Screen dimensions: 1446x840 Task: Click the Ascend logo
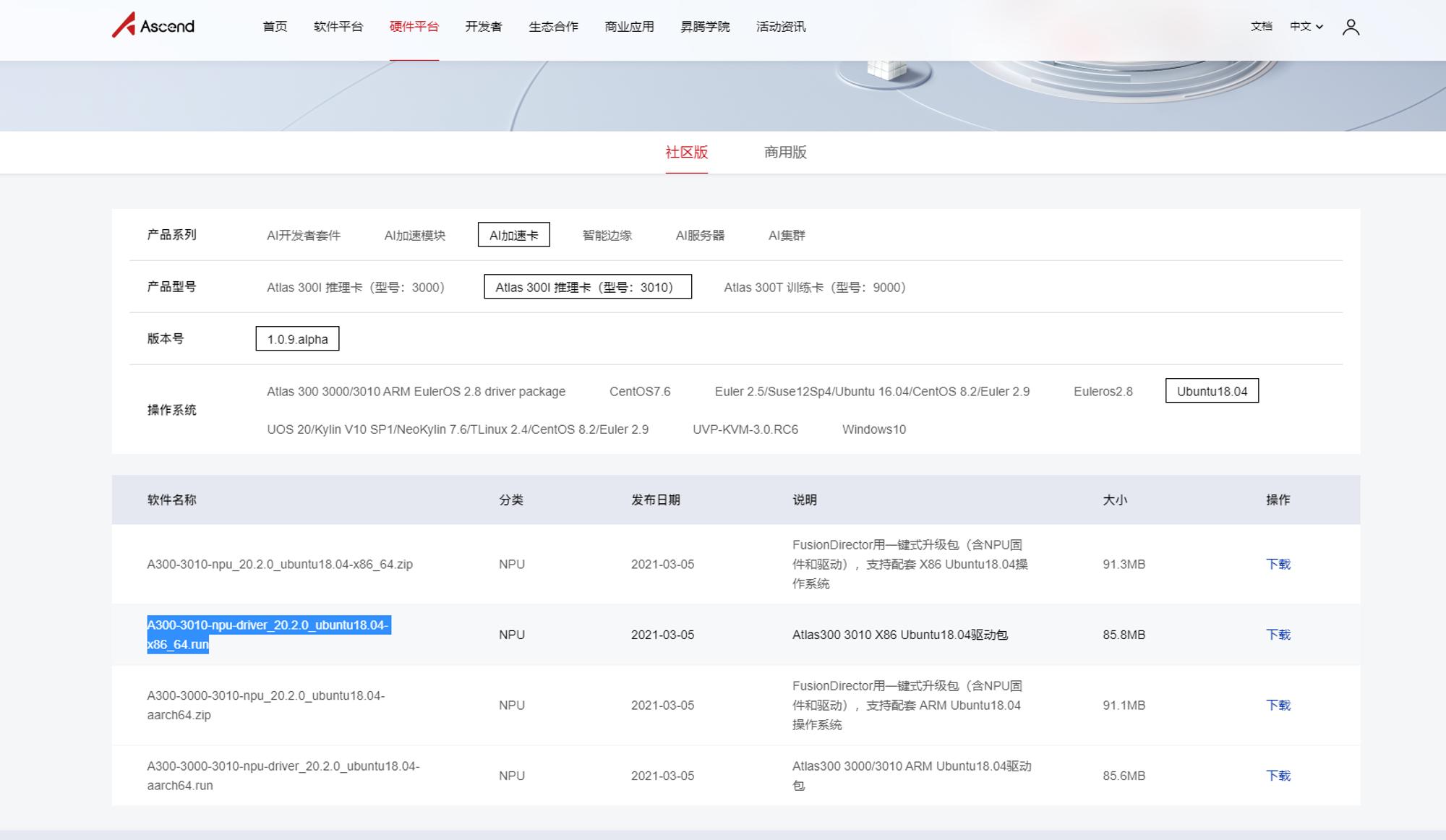153,25
